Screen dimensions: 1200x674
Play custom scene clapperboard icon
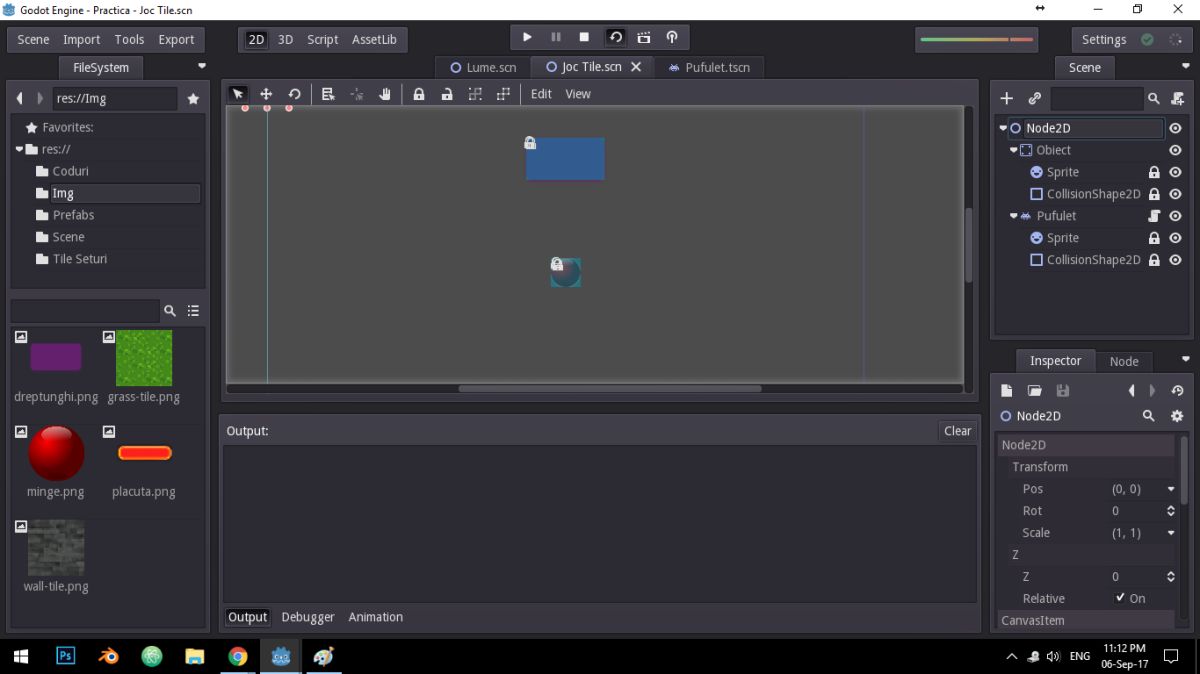(643, 37)
